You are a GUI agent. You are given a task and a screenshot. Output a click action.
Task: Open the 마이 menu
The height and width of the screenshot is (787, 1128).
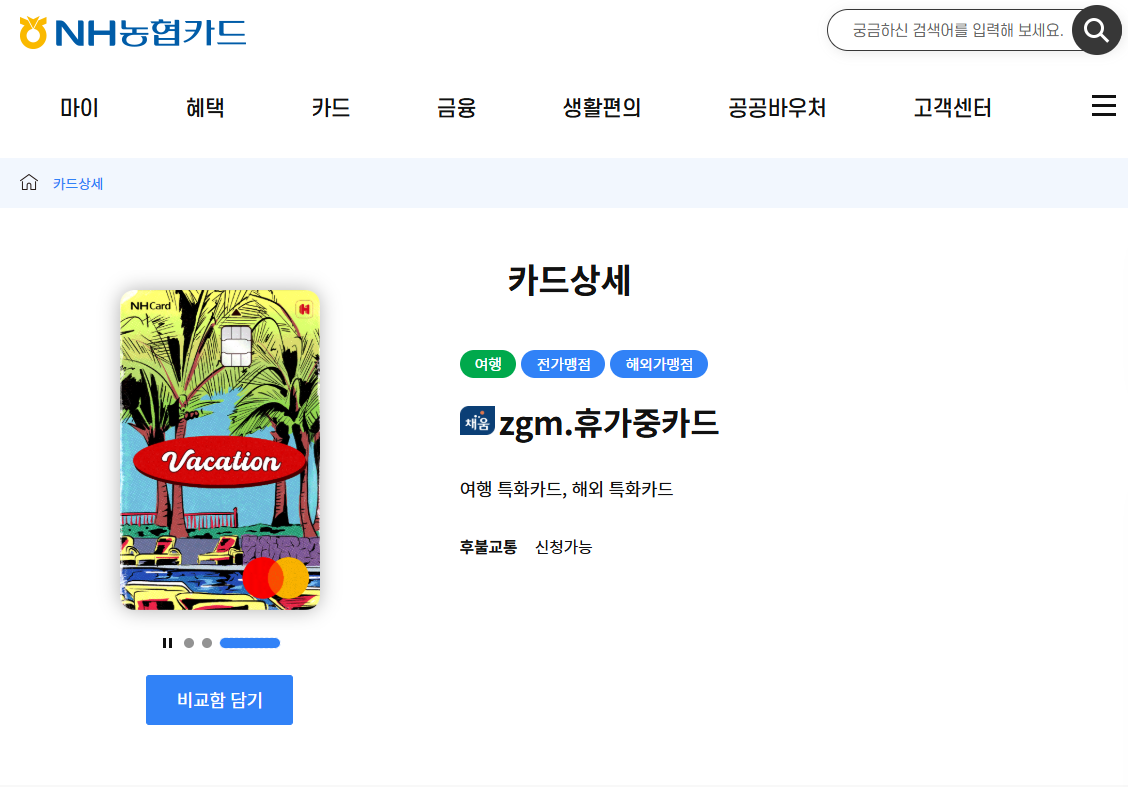(x=79, y=108)
